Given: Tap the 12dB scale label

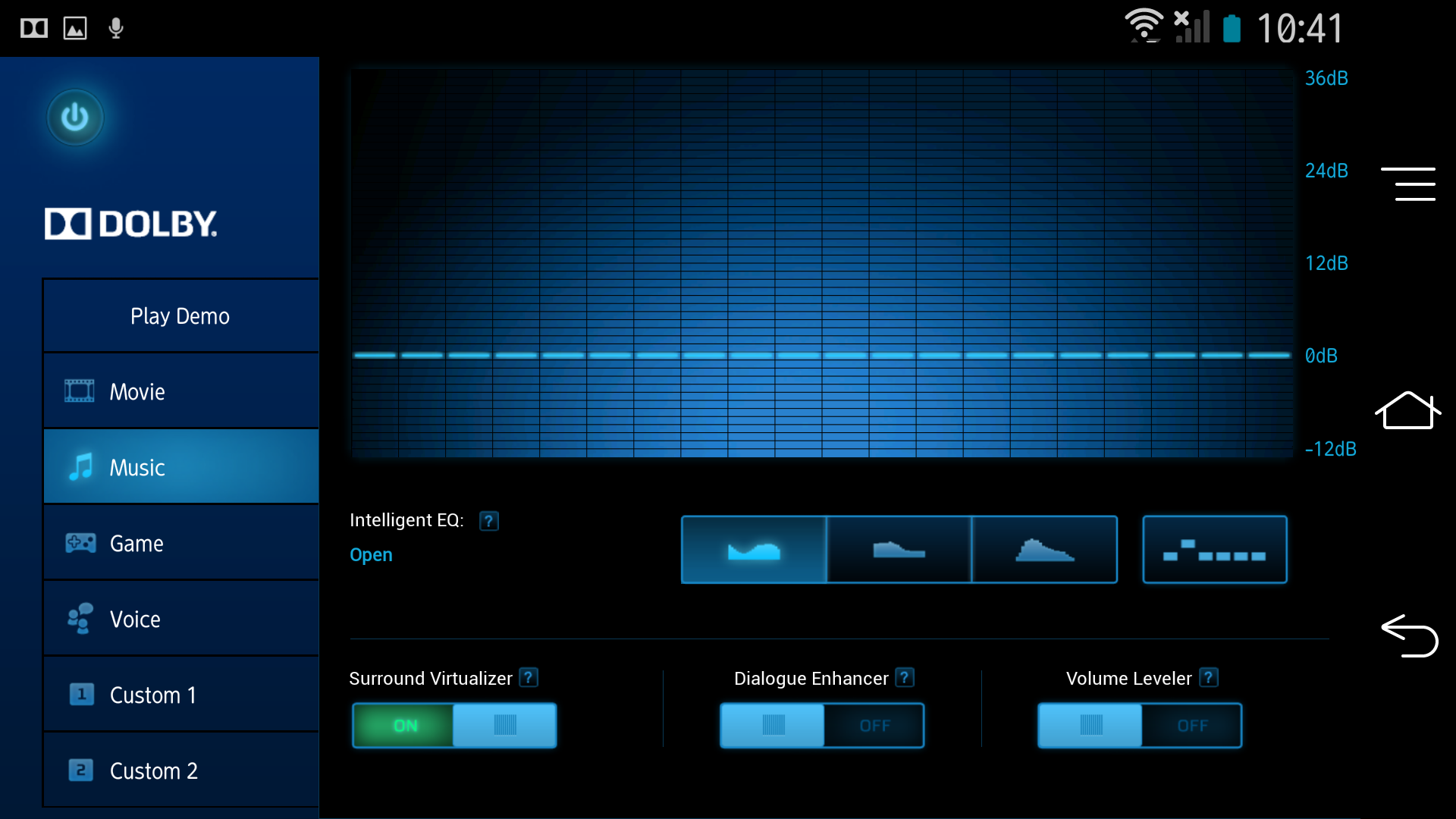Looking at the screenshot, I should (x=1326, y=263).
